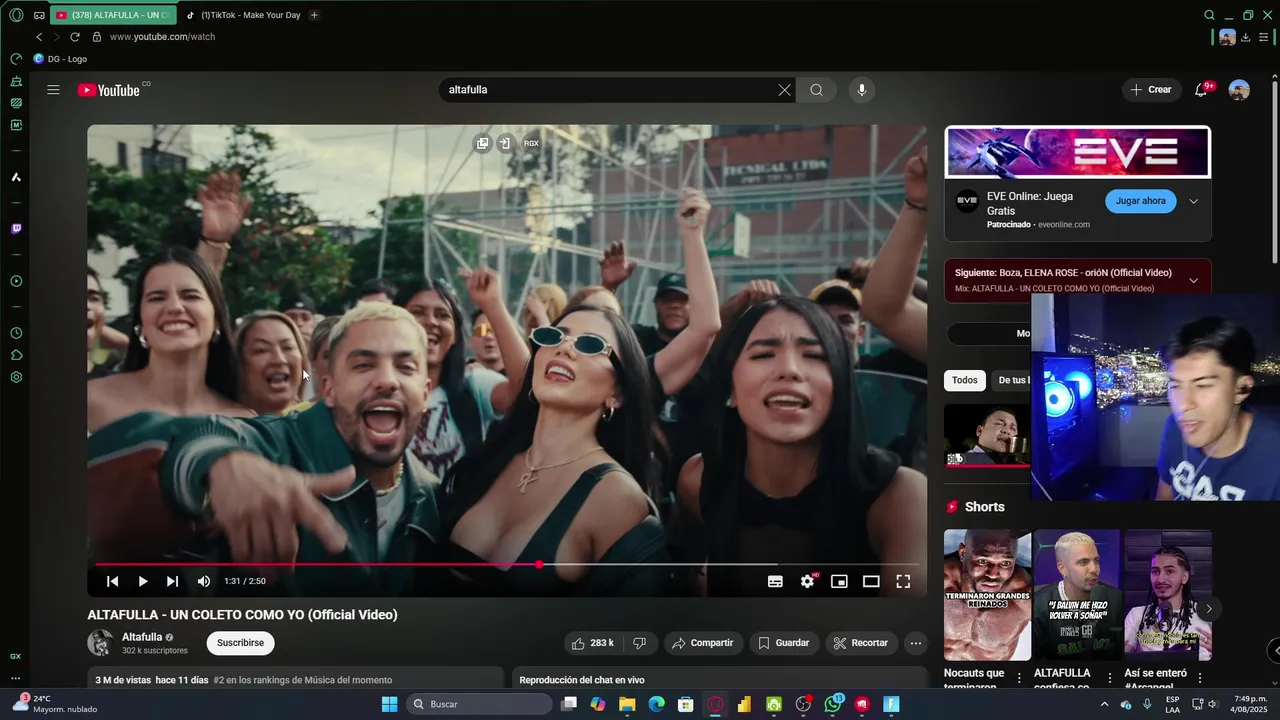
Task: Open the browser sidebar history clock
Action: pos(16,333)
